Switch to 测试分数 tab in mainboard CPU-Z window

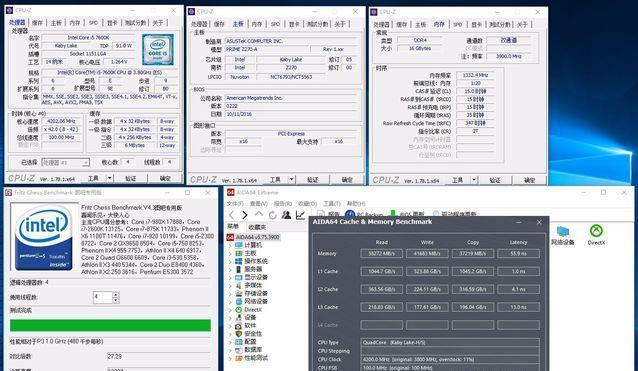(x=317, y=24)
